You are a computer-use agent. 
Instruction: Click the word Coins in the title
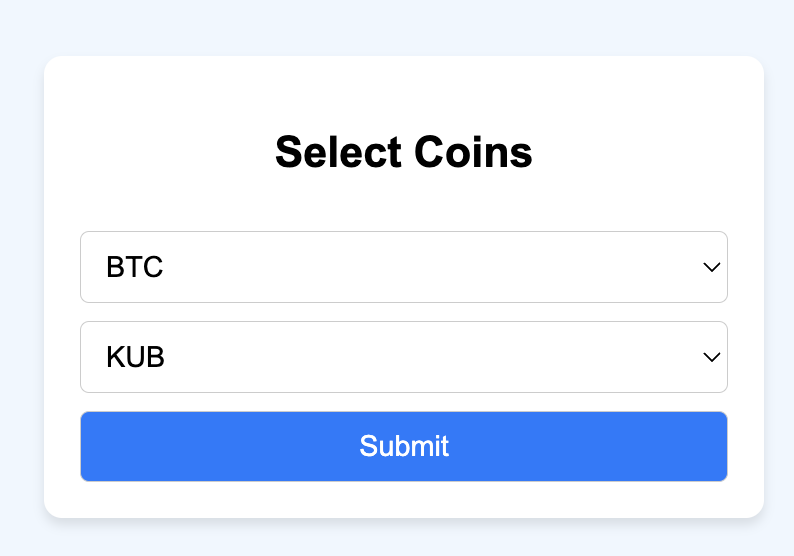[470, 153]
